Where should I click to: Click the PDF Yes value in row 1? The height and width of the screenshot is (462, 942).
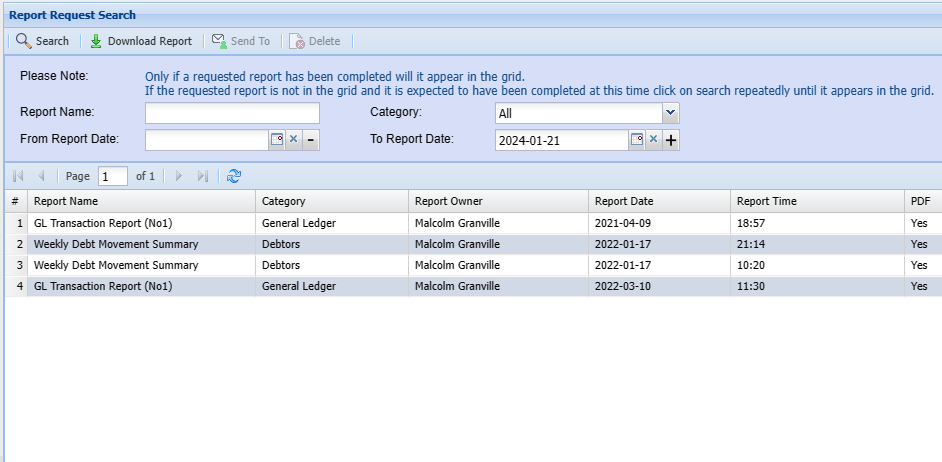pyautogui.click(x=919, y=223)
